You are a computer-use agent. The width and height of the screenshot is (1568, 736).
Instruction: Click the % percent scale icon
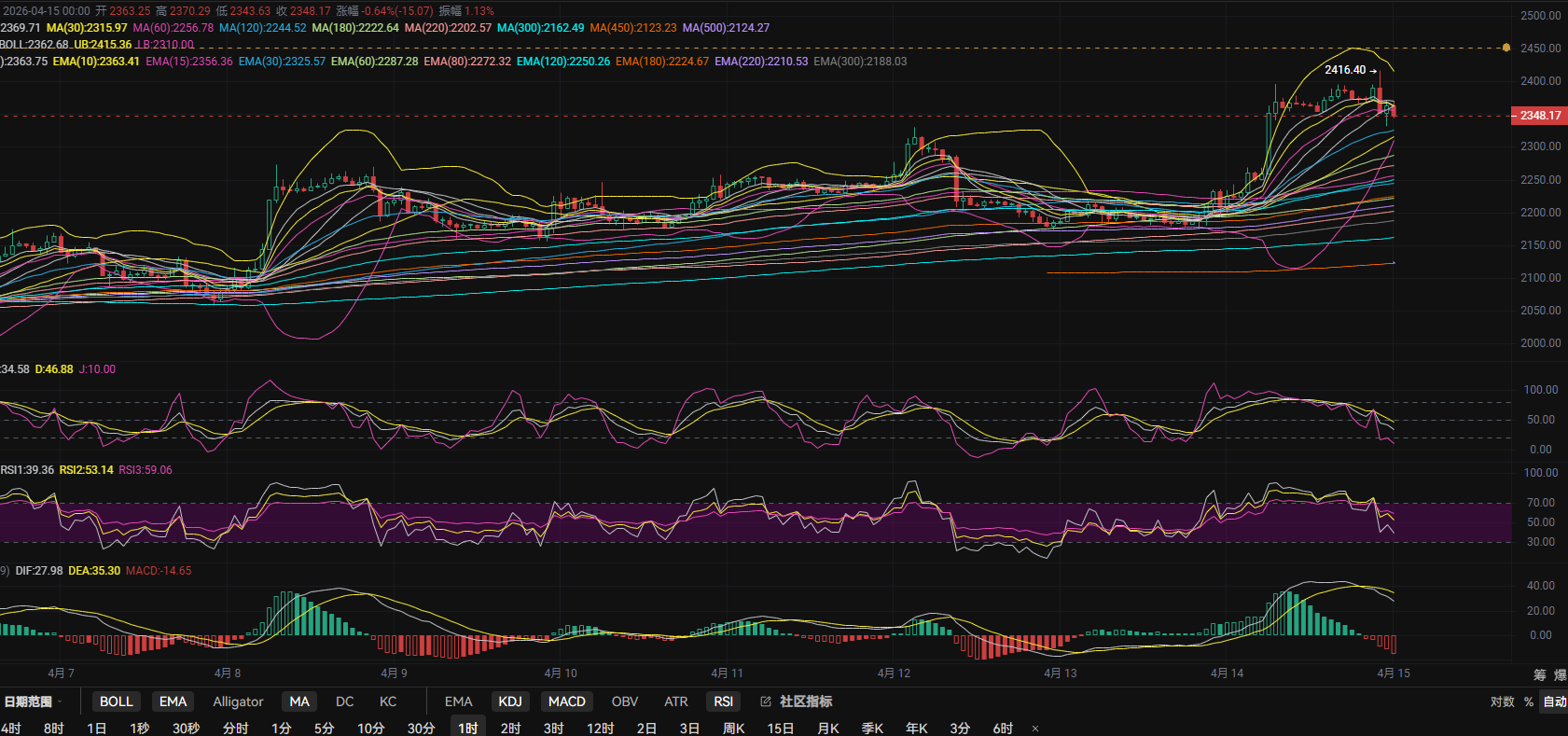1529,701
